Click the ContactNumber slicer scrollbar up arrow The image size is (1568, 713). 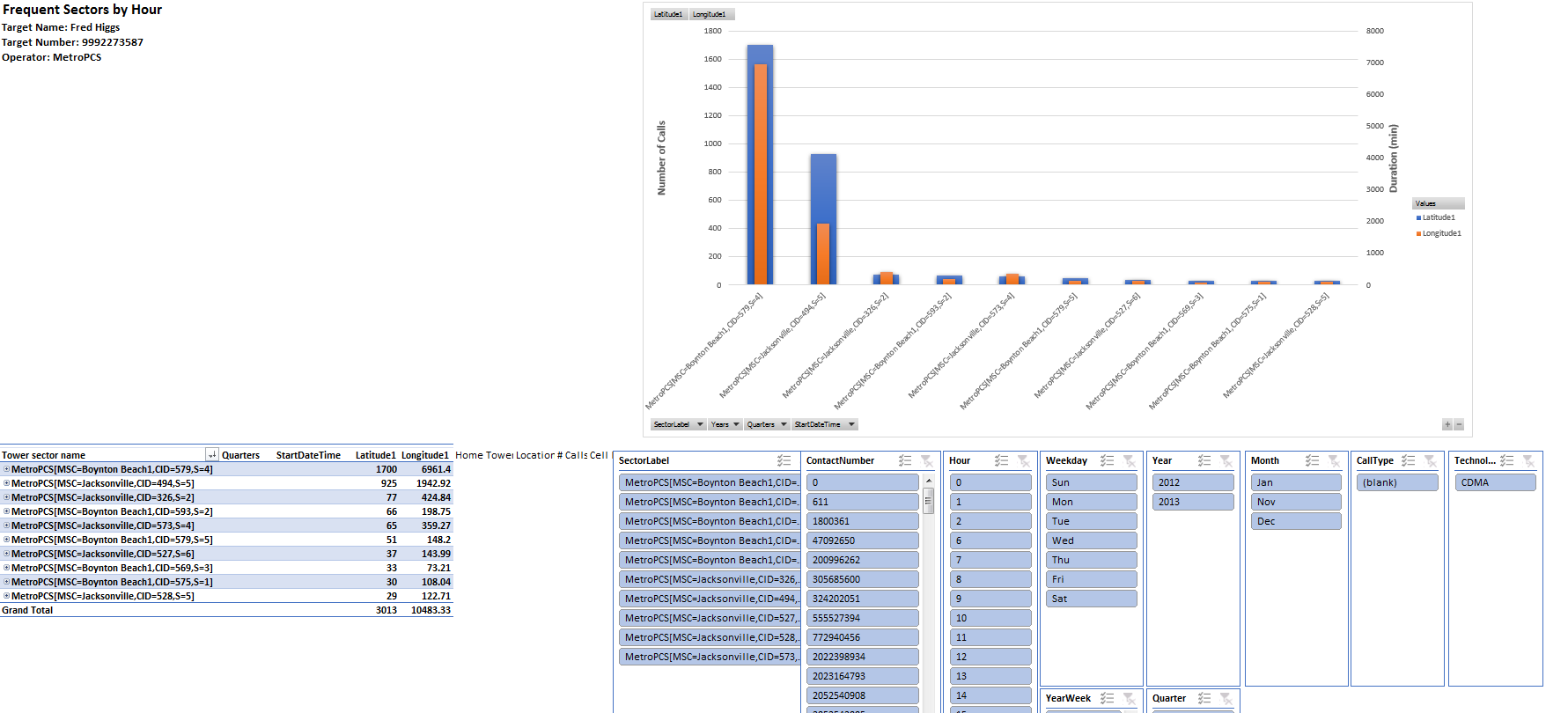(928, 481)
